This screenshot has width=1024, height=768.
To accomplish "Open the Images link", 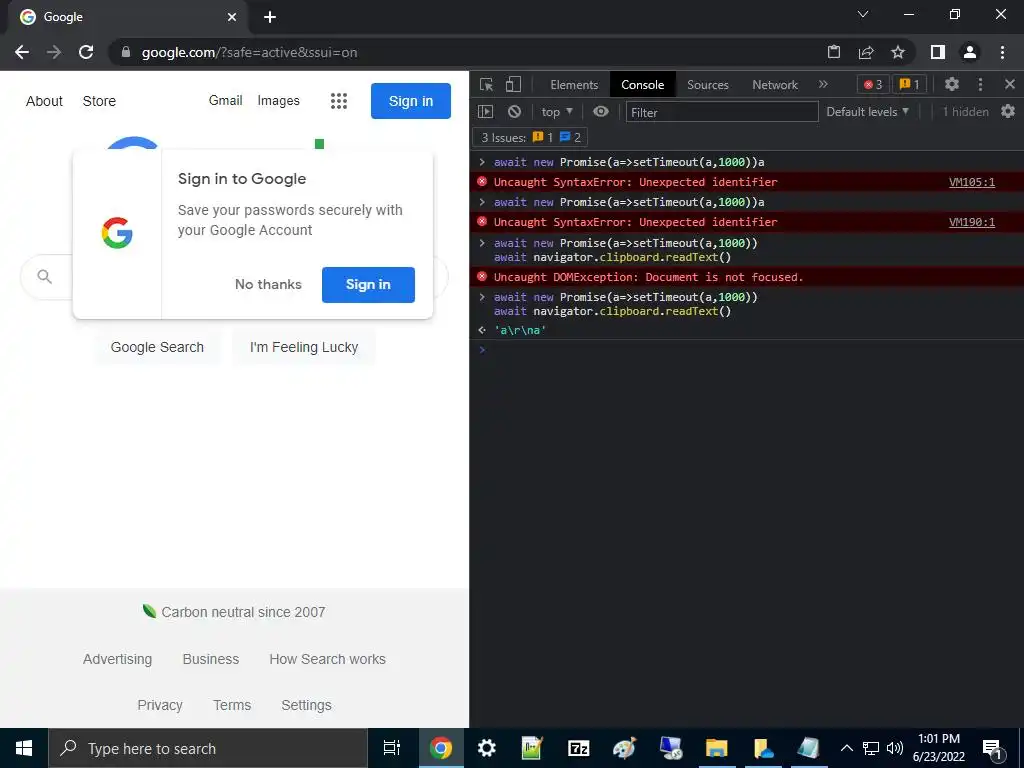I will [278, 101].
